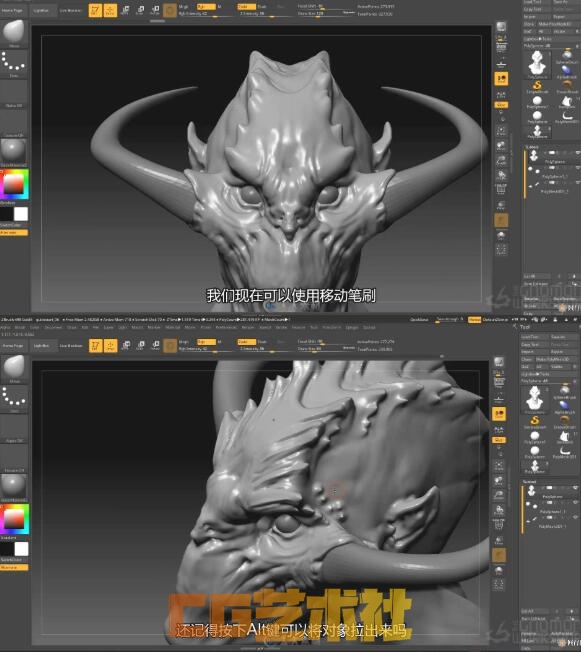This screenshot has width=581, height=652.
Task: Collapse the Tool palette header
Action: pos(525,327)
